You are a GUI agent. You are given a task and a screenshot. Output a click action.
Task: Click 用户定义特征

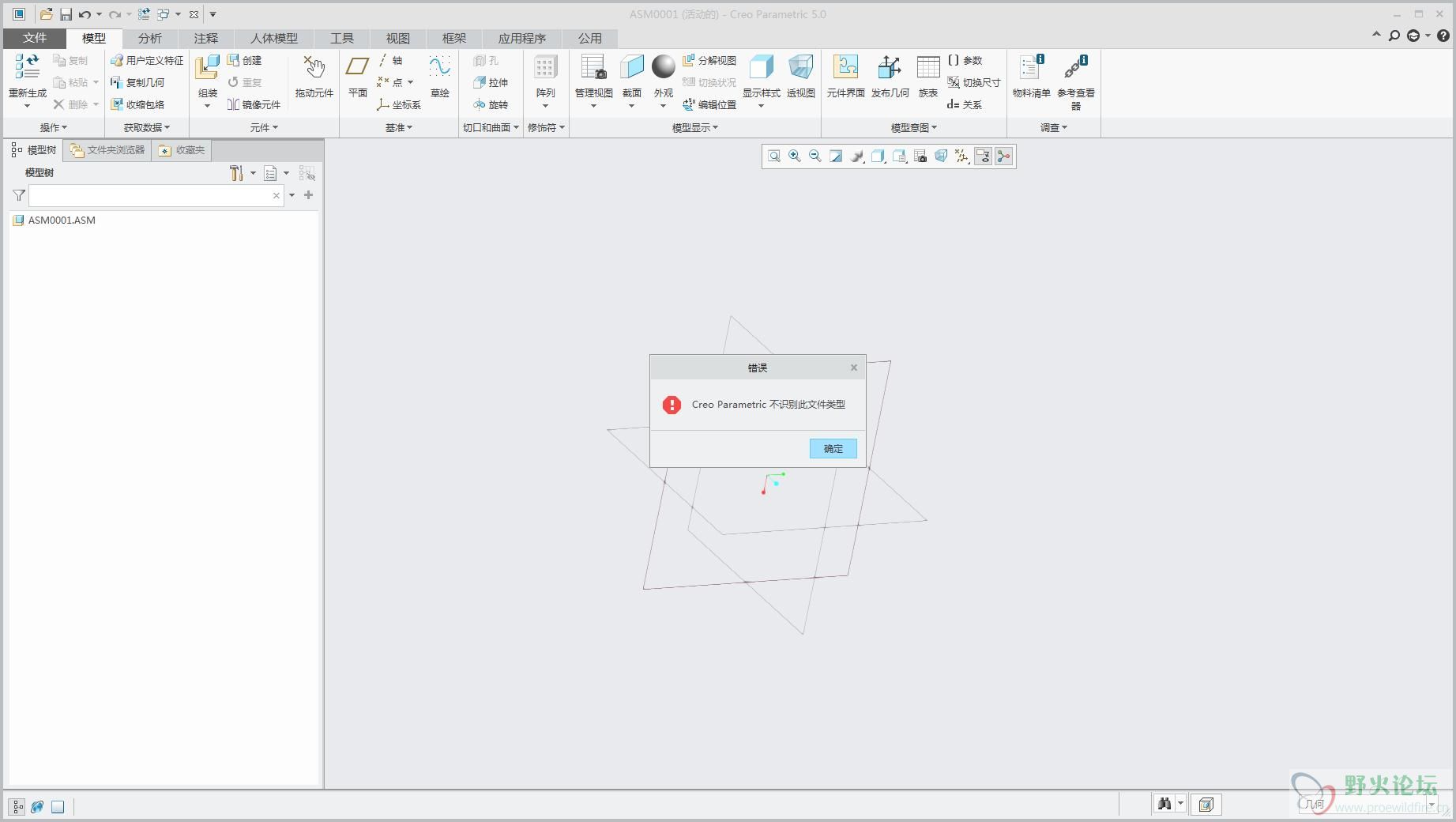point(147,60)
